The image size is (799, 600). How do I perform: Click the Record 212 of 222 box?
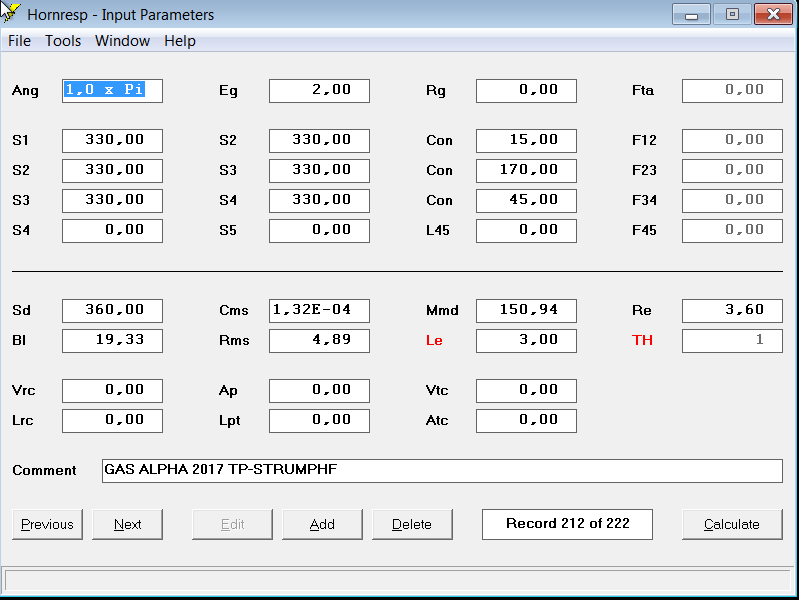(567, 524)
